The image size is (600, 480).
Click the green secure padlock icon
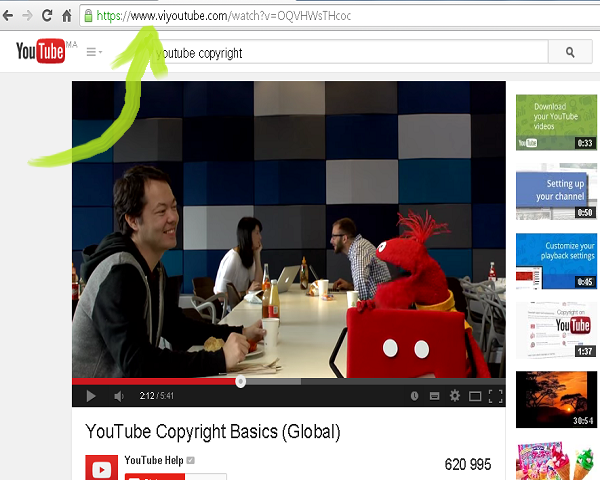(88, 16)
